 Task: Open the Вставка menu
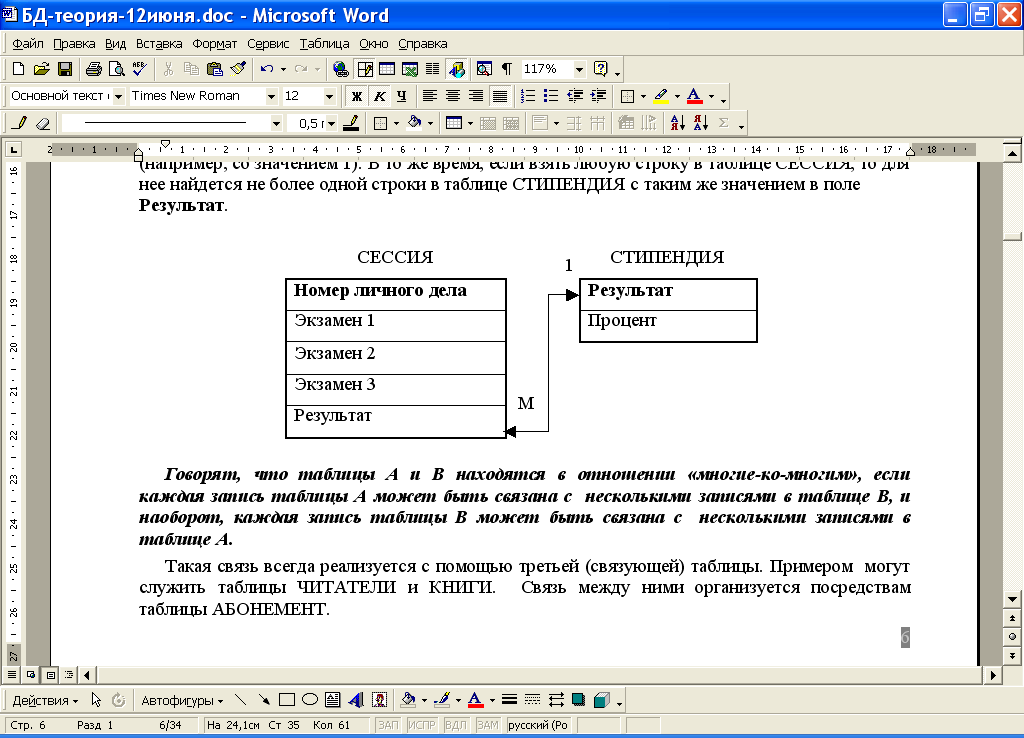click(x=159, y=44)
